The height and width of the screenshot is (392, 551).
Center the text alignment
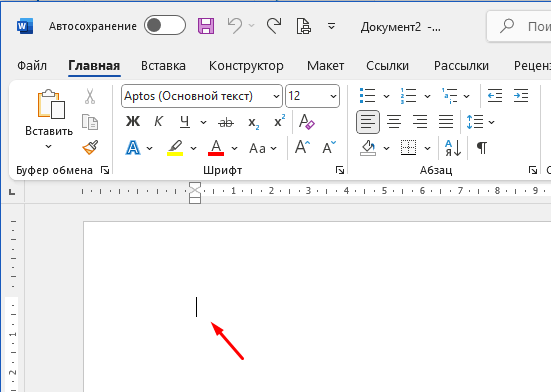tap(394, 122)
